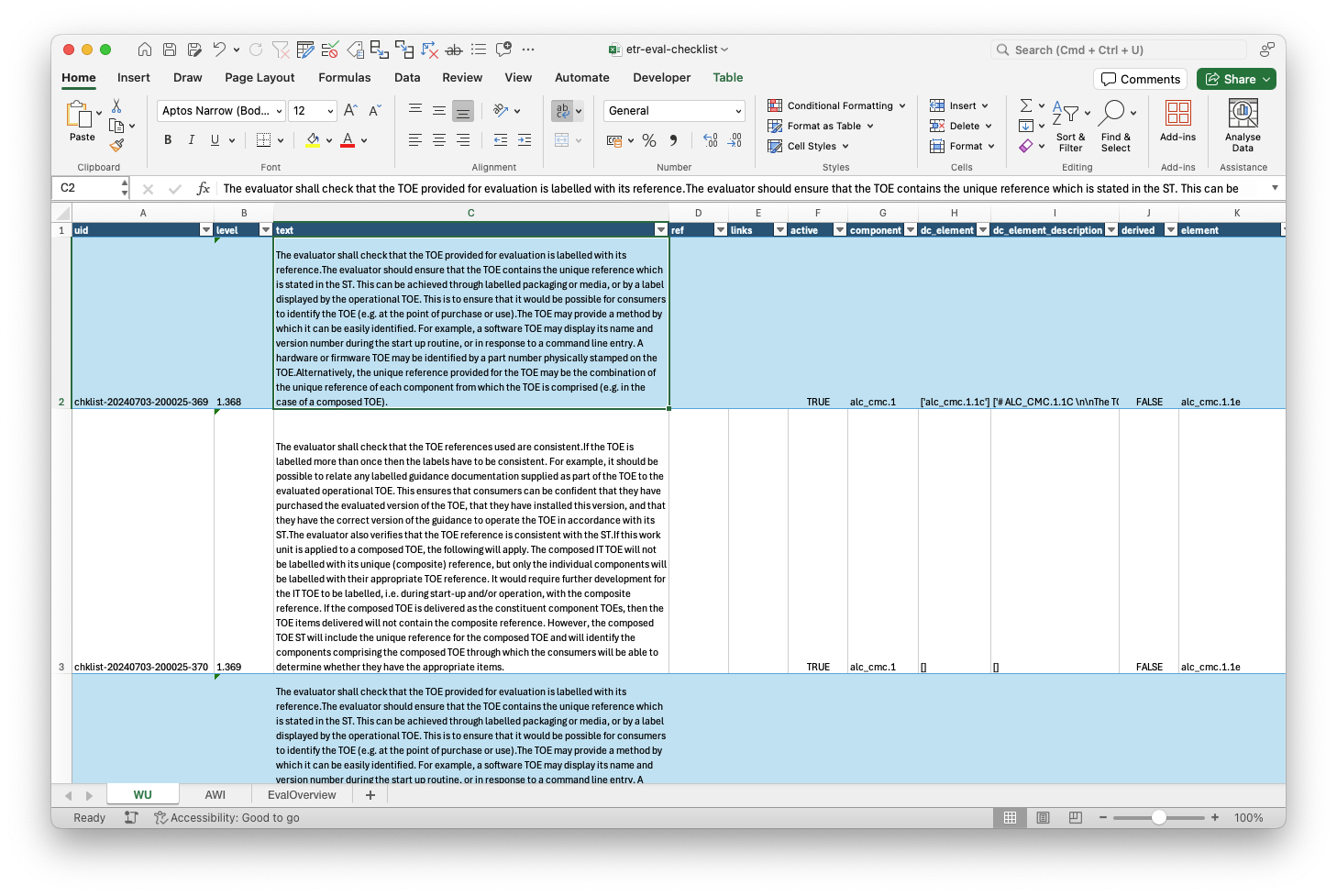Screen dimensions: 1337x896
Task: Toggle italic formatting
Action: 191,139
